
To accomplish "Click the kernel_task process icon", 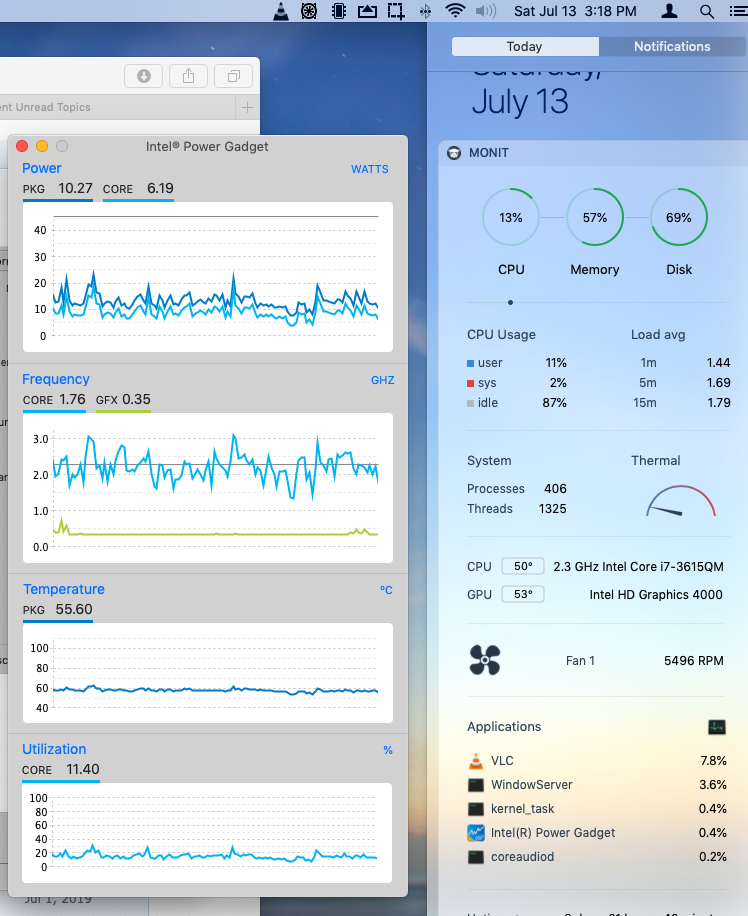I will 476,809.
